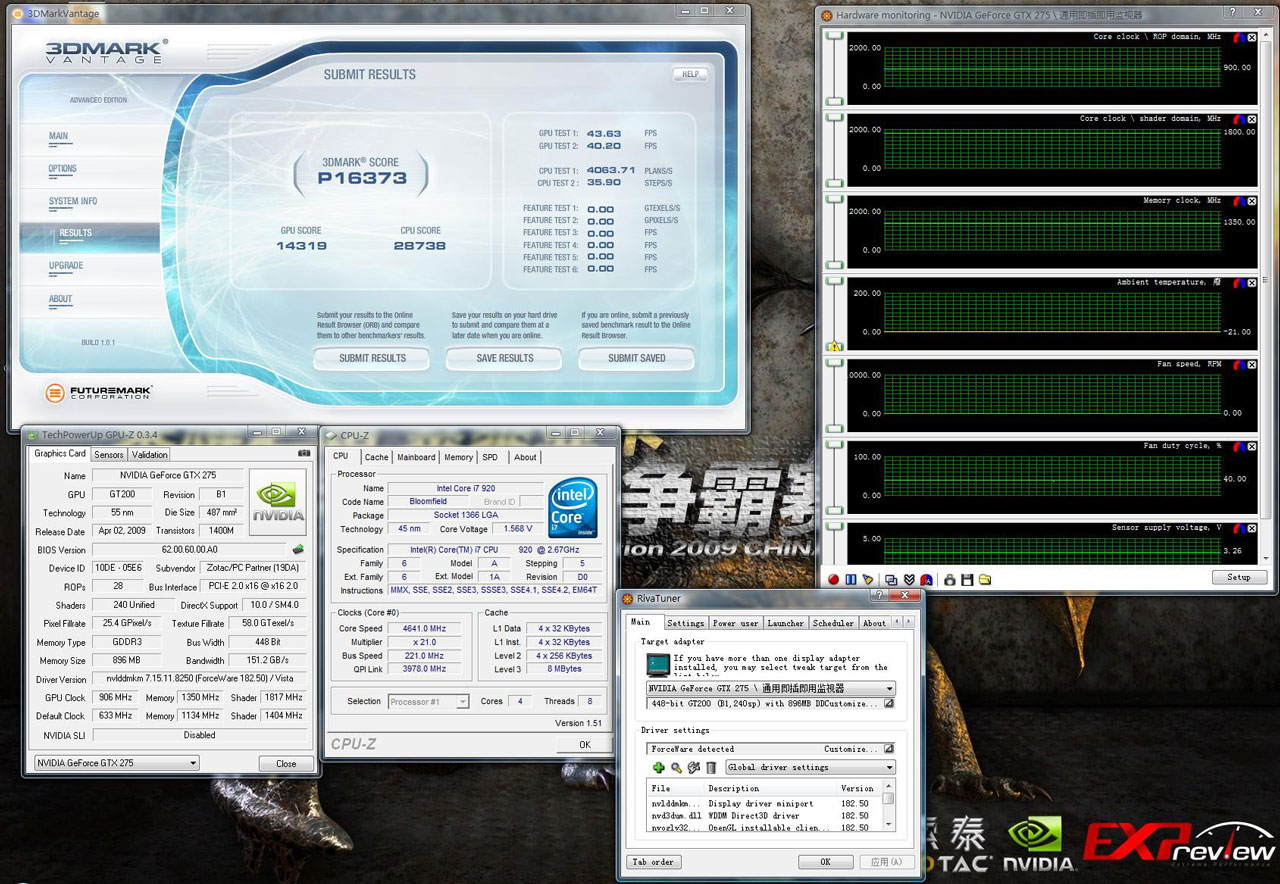This screenshot has height=884, width=1280.
Task: Open the Launcher tab in RivaTuner
Action: [x=785, y=623]
